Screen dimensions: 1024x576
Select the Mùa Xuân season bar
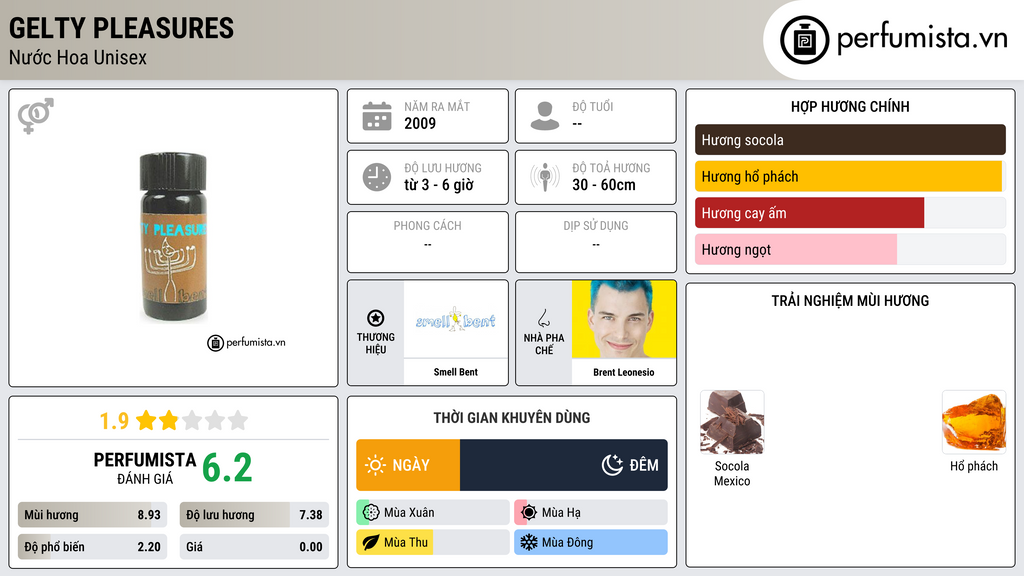click(433, 513)
